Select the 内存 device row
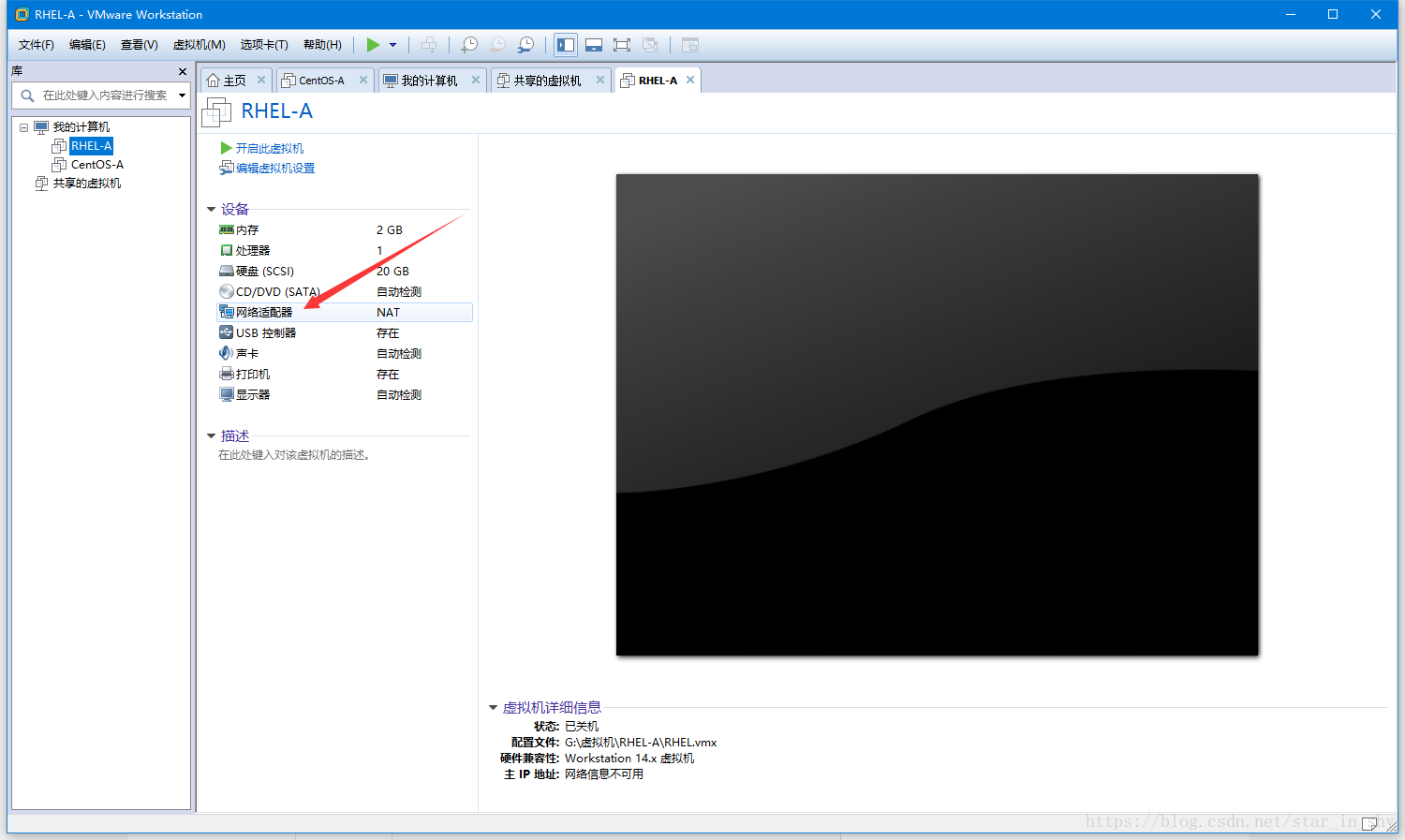The width and height of the screenshot is (1405, 840). click(x=345, y=230)
